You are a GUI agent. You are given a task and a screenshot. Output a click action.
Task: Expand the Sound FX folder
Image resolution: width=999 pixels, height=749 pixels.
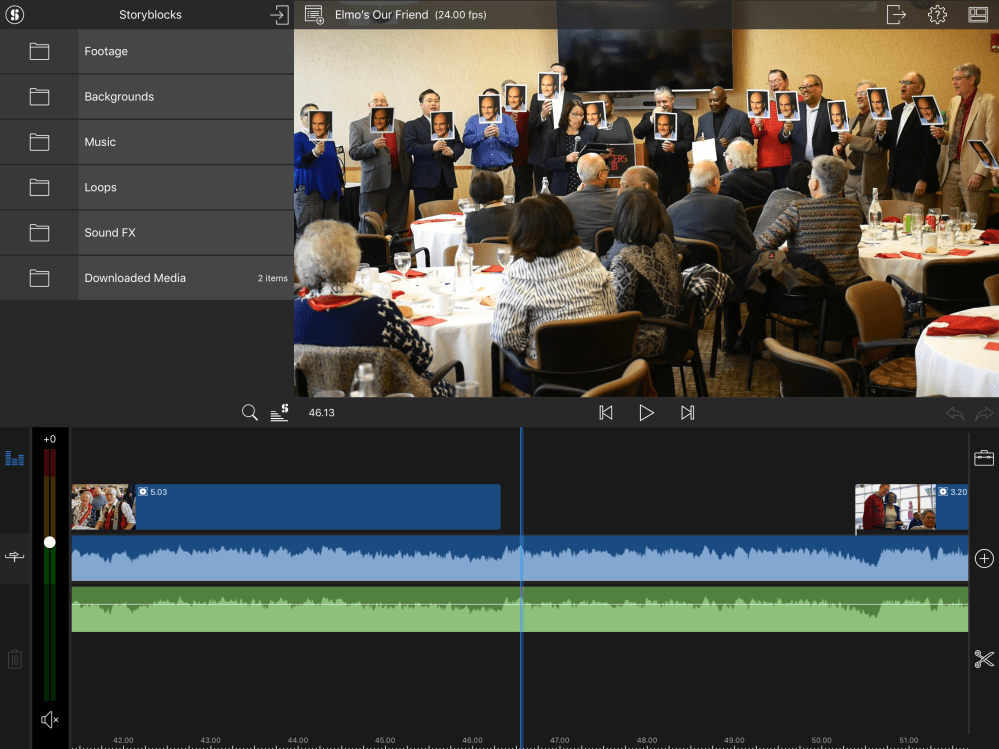click(x=146, y=233)
